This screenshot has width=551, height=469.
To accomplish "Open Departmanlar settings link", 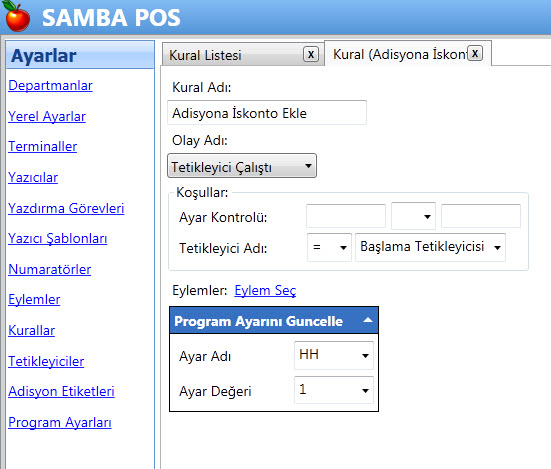I will 50,85.
